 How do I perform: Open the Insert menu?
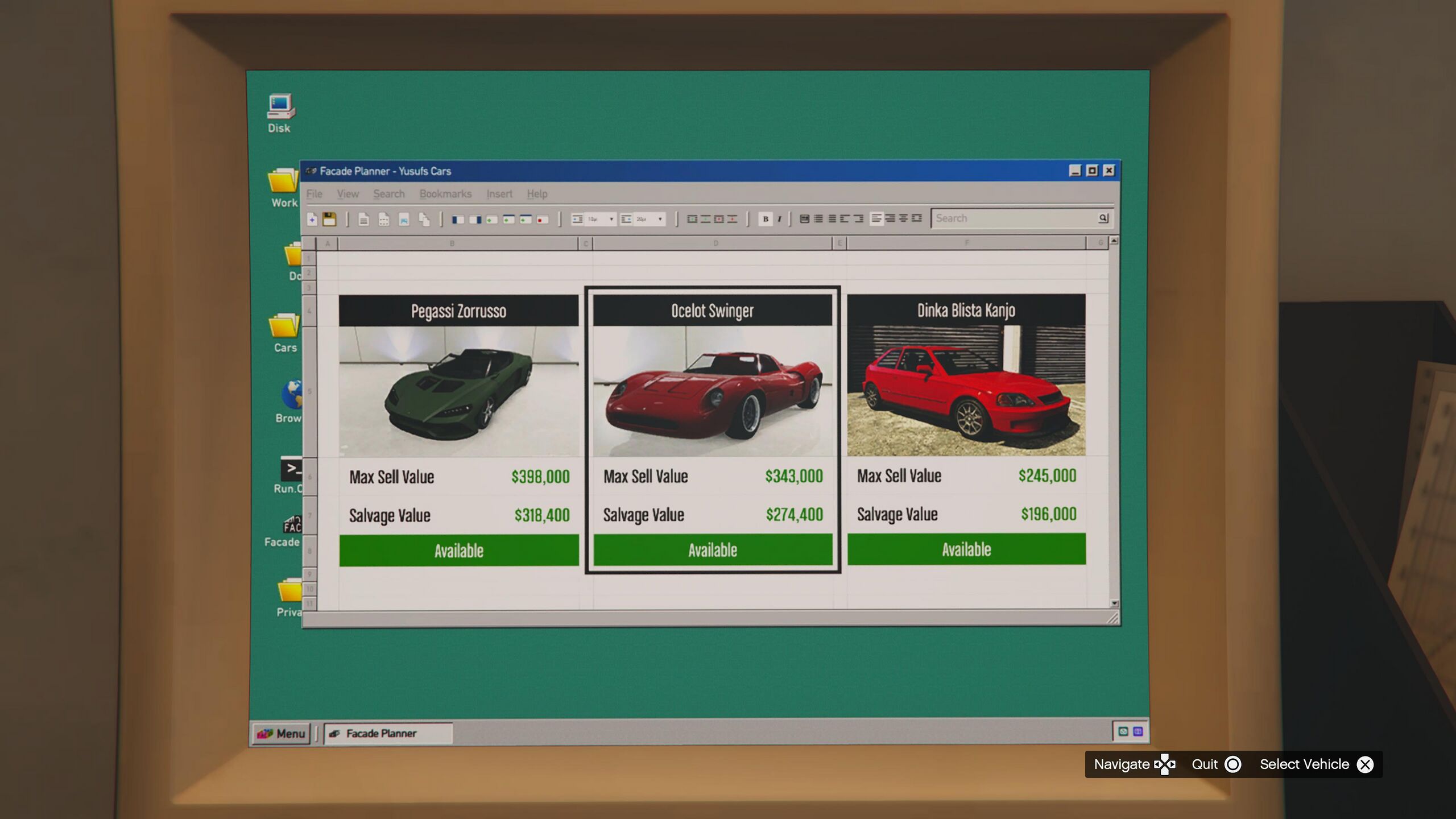click(499, 194)
